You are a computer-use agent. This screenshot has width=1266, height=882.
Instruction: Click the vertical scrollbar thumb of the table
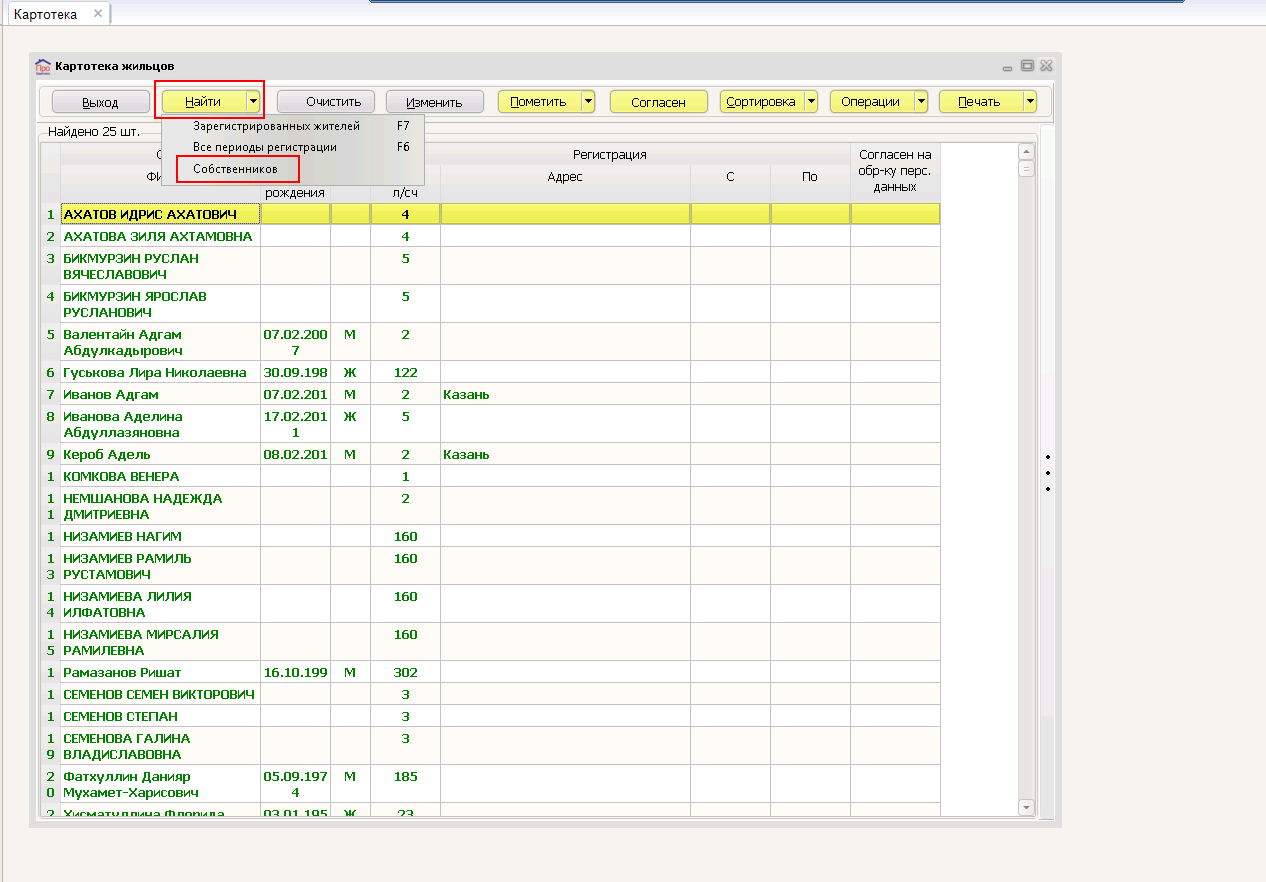click(x=1025, y=169)
